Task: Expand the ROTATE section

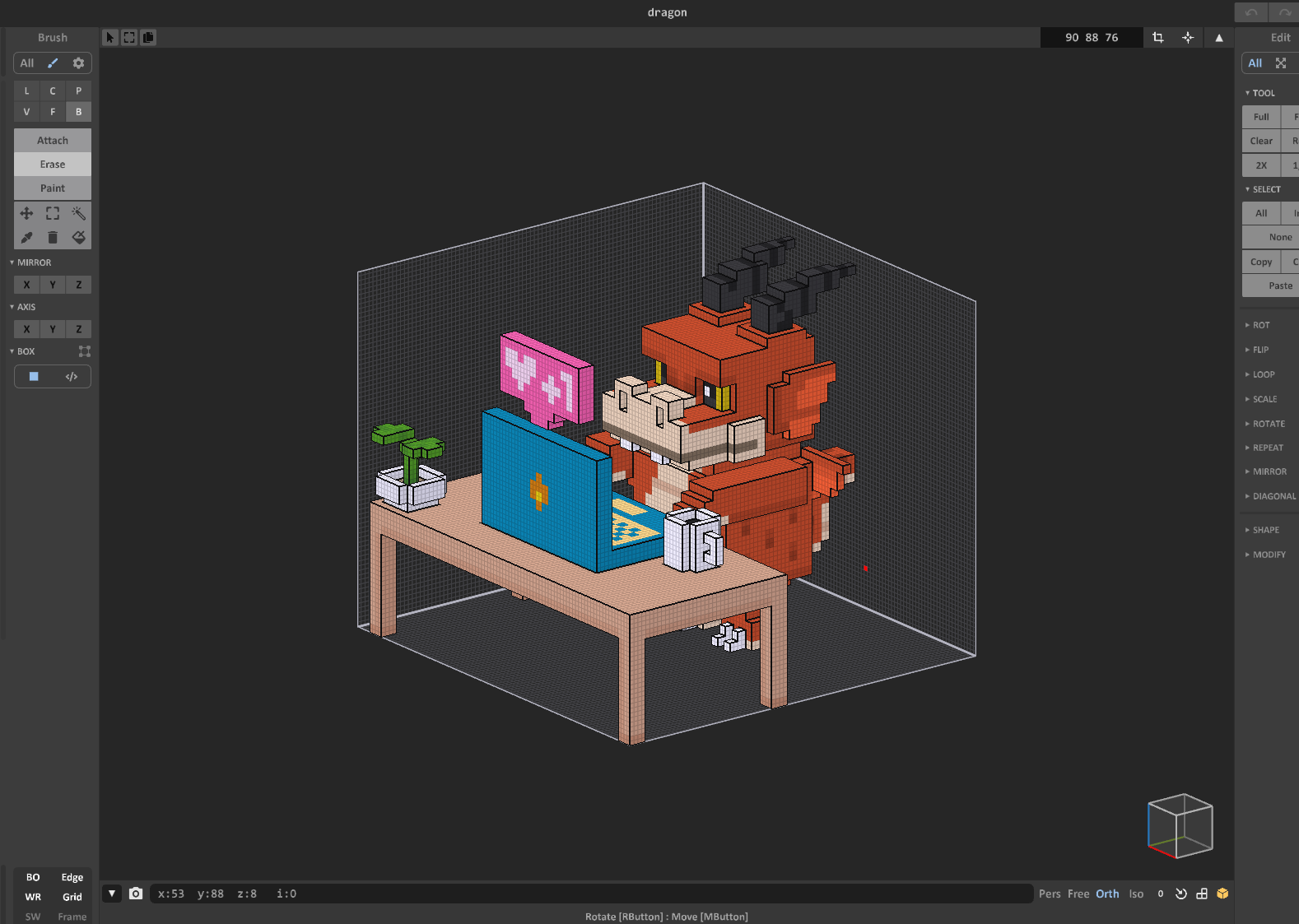Action: pyautogui.click(x=1268, y=424)
